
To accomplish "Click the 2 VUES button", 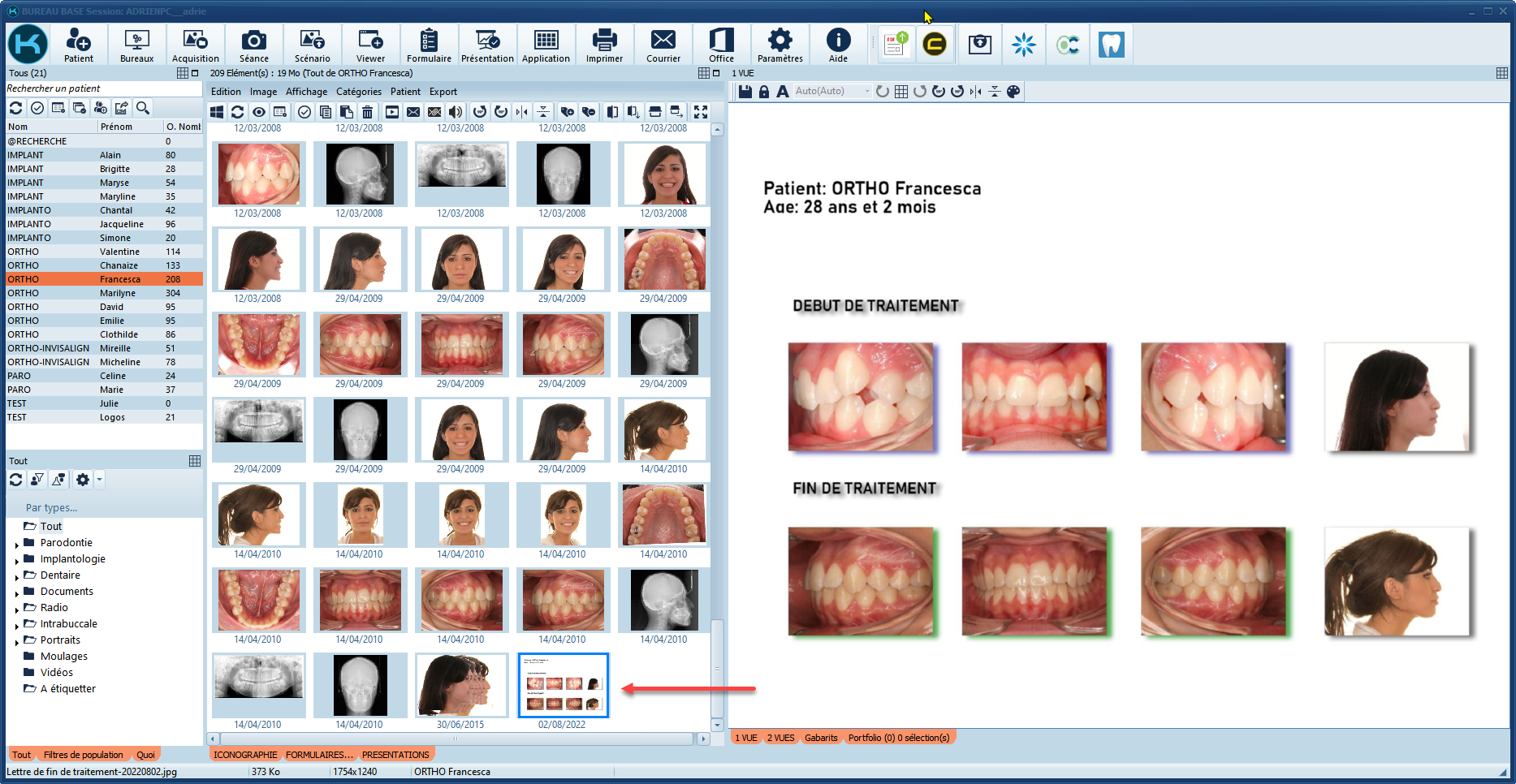I will [x=780, y=738].
